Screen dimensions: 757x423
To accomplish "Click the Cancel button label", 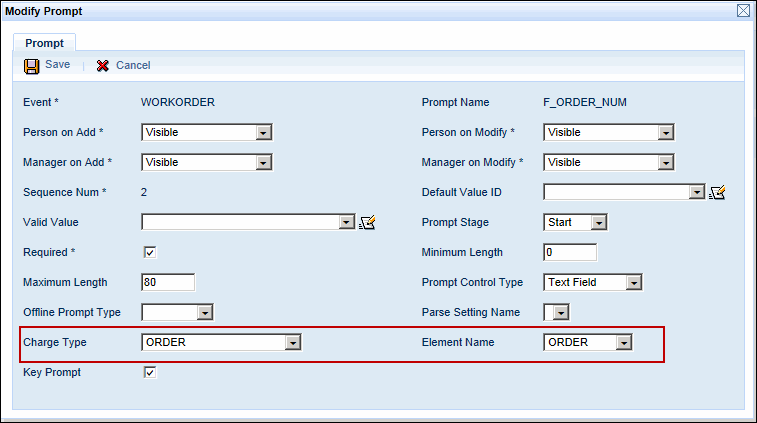I will click(x=133, y=65).
